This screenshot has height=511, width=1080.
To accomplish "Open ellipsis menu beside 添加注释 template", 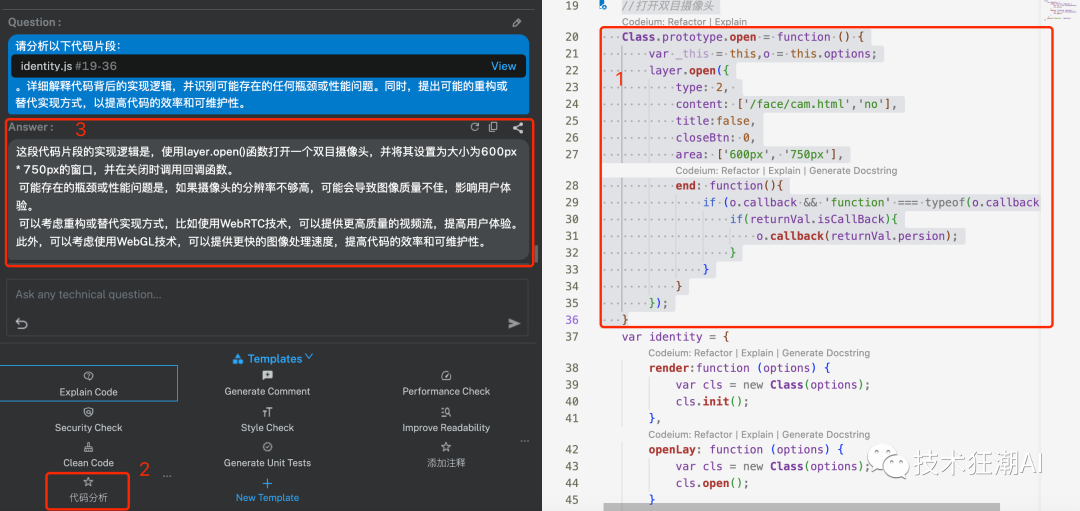I will [x=526, y=440].
